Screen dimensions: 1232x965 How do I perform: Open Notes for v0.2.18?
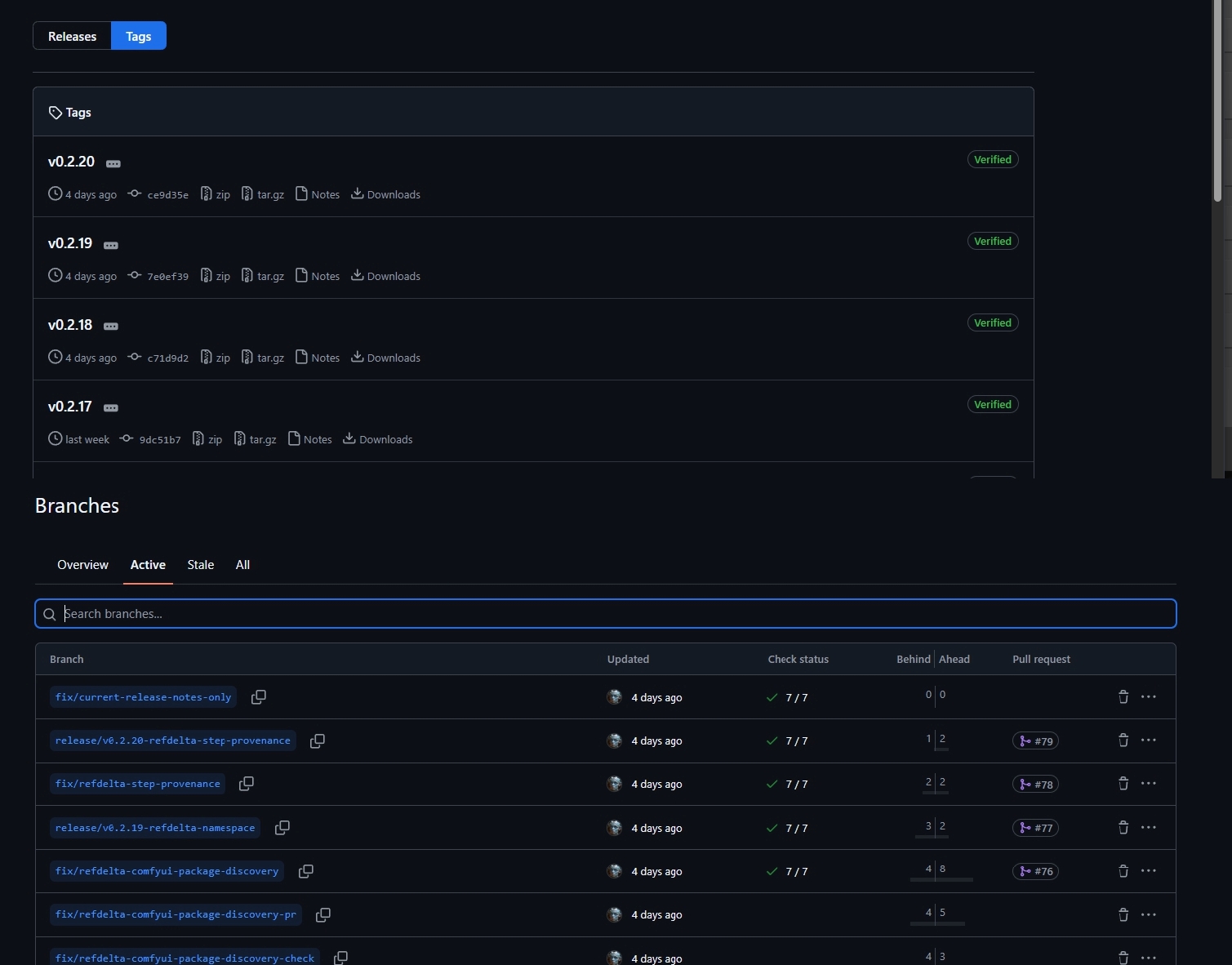(318, 358)
